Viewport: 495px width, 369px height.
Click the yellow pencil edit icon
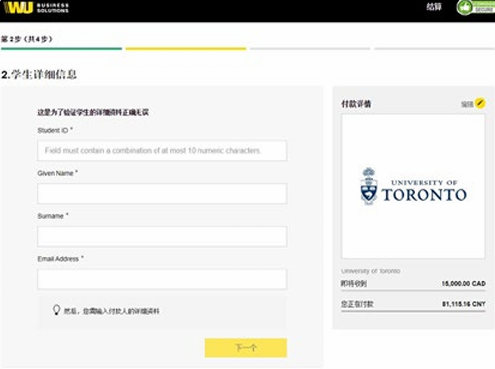point(480,103)
